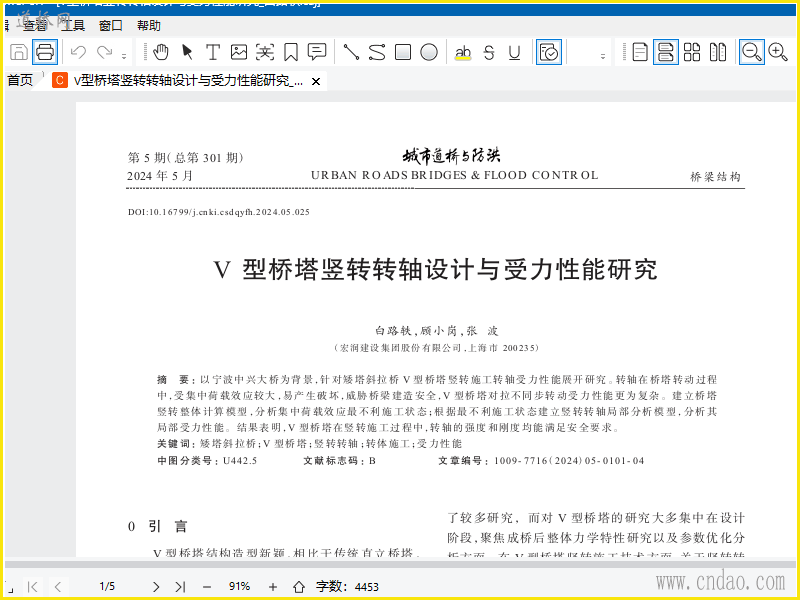Select the text recognition capture tool
This screenshot has width=800, height=600.
[265, 52]
